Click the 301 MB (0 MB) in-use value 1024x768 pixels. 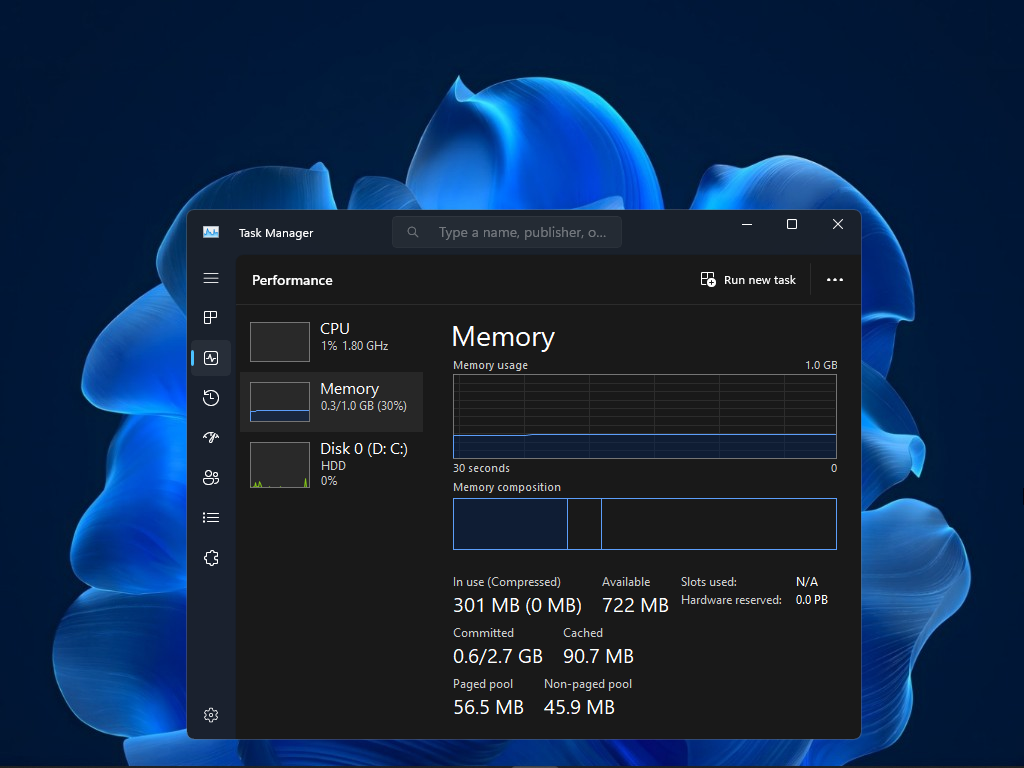[517, 605]
